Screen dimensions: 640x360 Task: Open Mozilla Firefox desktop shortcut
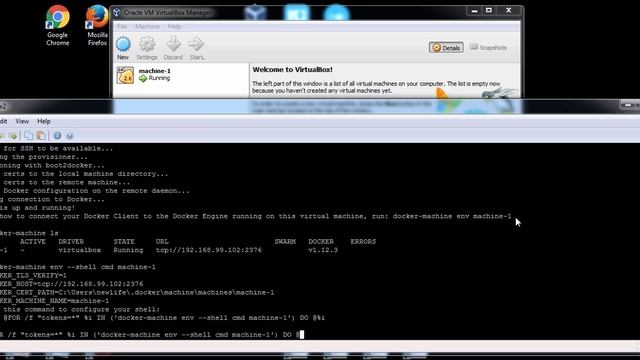97,24
